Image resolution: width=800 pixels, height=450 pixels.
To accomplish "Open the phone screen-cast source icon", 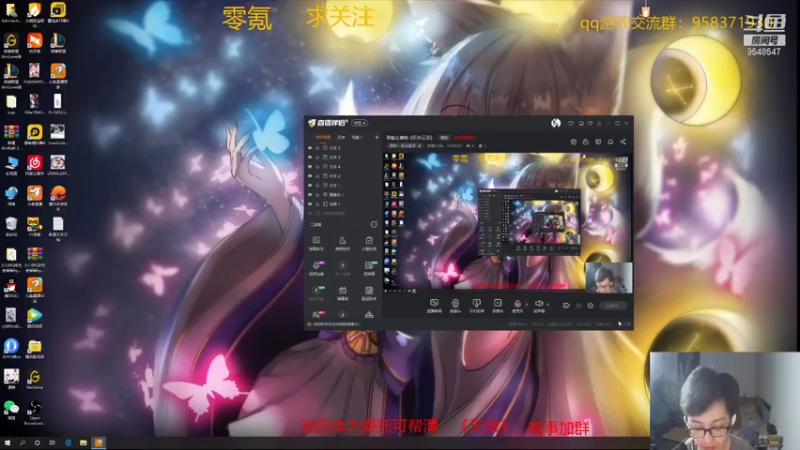I will (476, 303).
